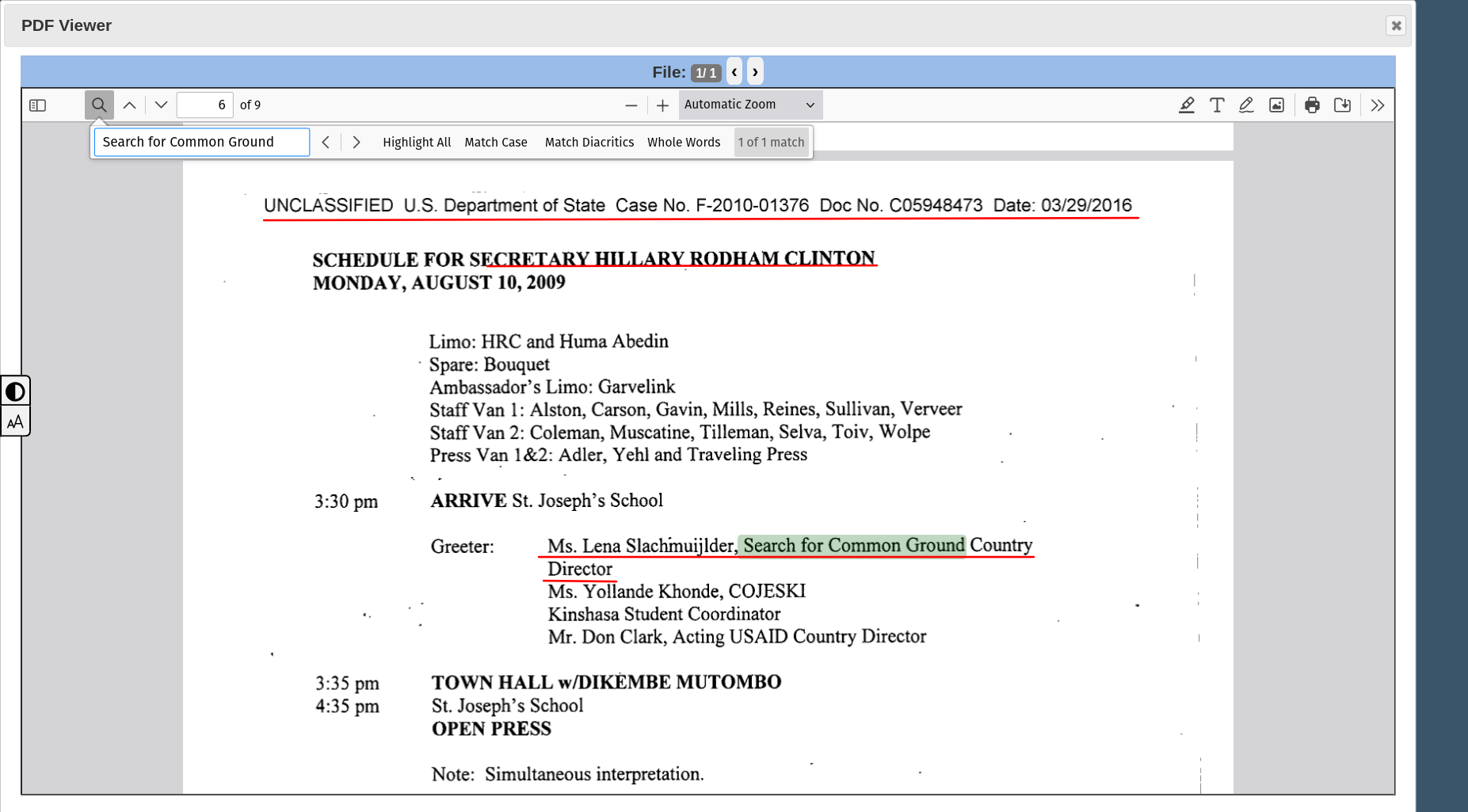Enable Whole Words search option
1468x812 pixels.
click(683, 143)
